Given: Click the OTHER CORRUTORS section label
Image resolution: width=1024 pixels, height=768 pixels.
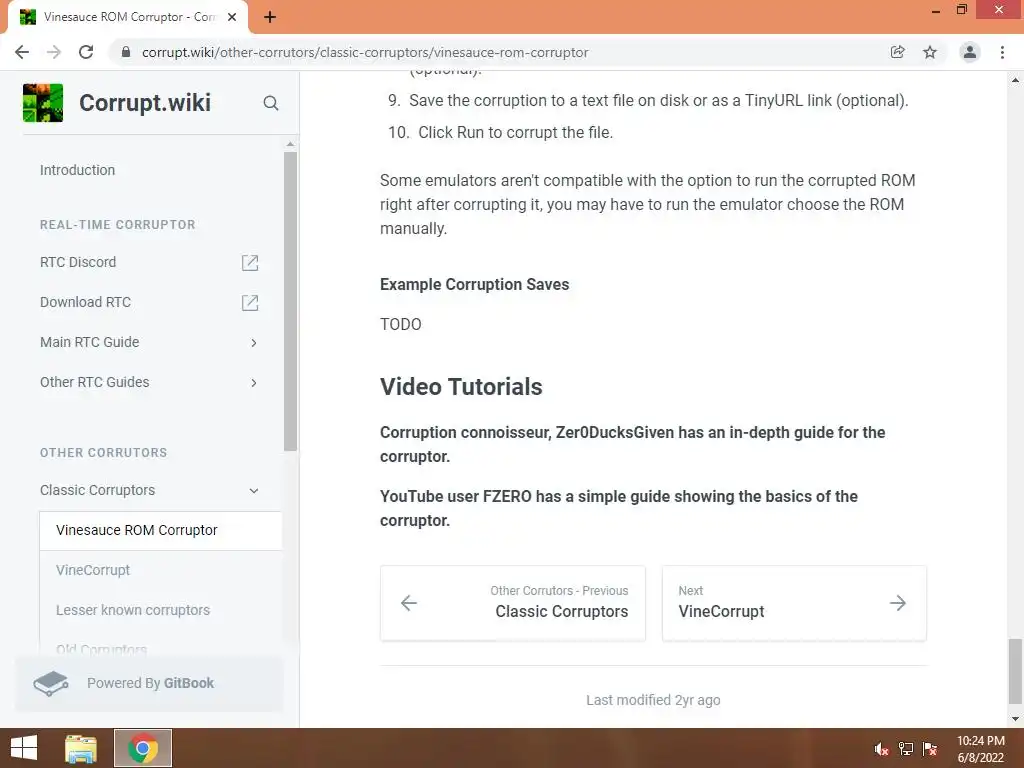Looking at the screenshot, I should click(x=103, y=453).
